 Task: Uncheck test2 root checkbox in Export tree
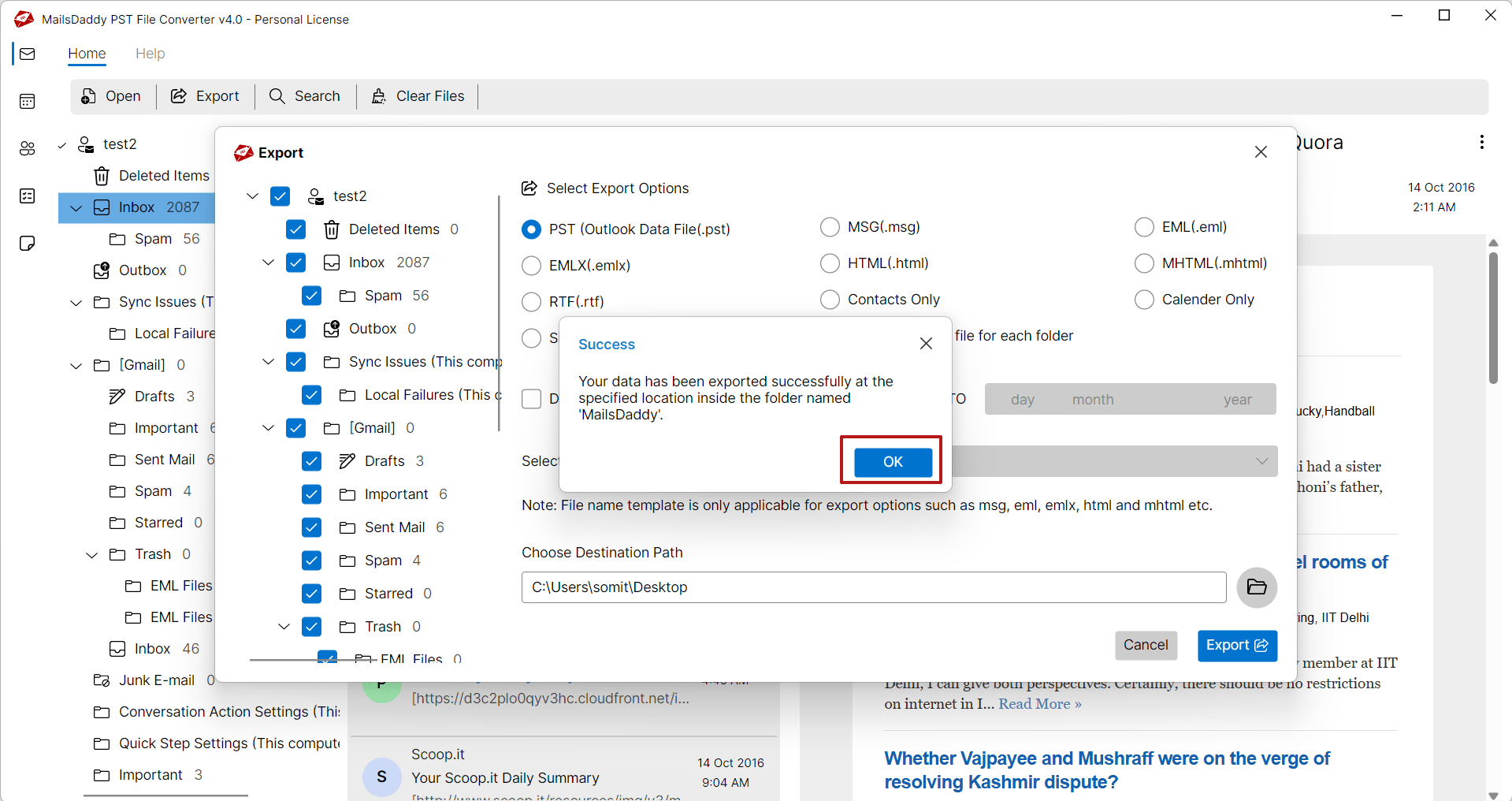pos(280,196)
